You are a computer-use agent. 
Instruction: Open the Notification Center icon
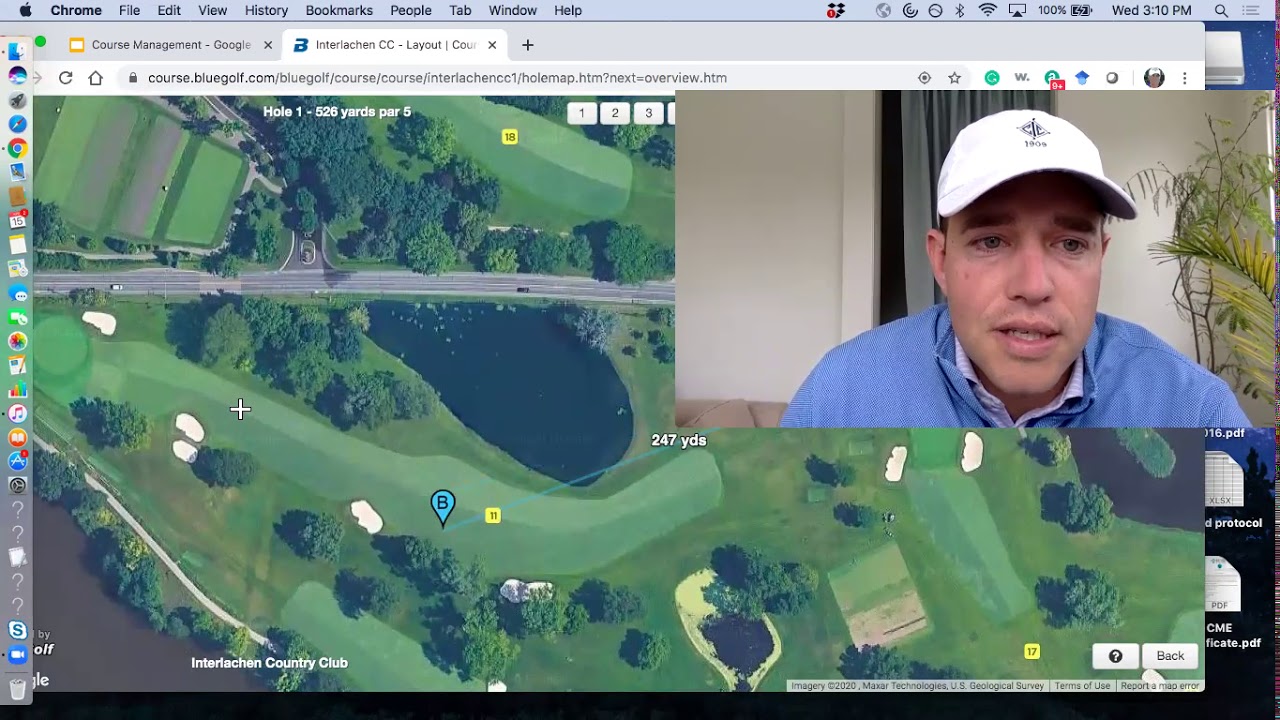click(x=1251, y=10)
